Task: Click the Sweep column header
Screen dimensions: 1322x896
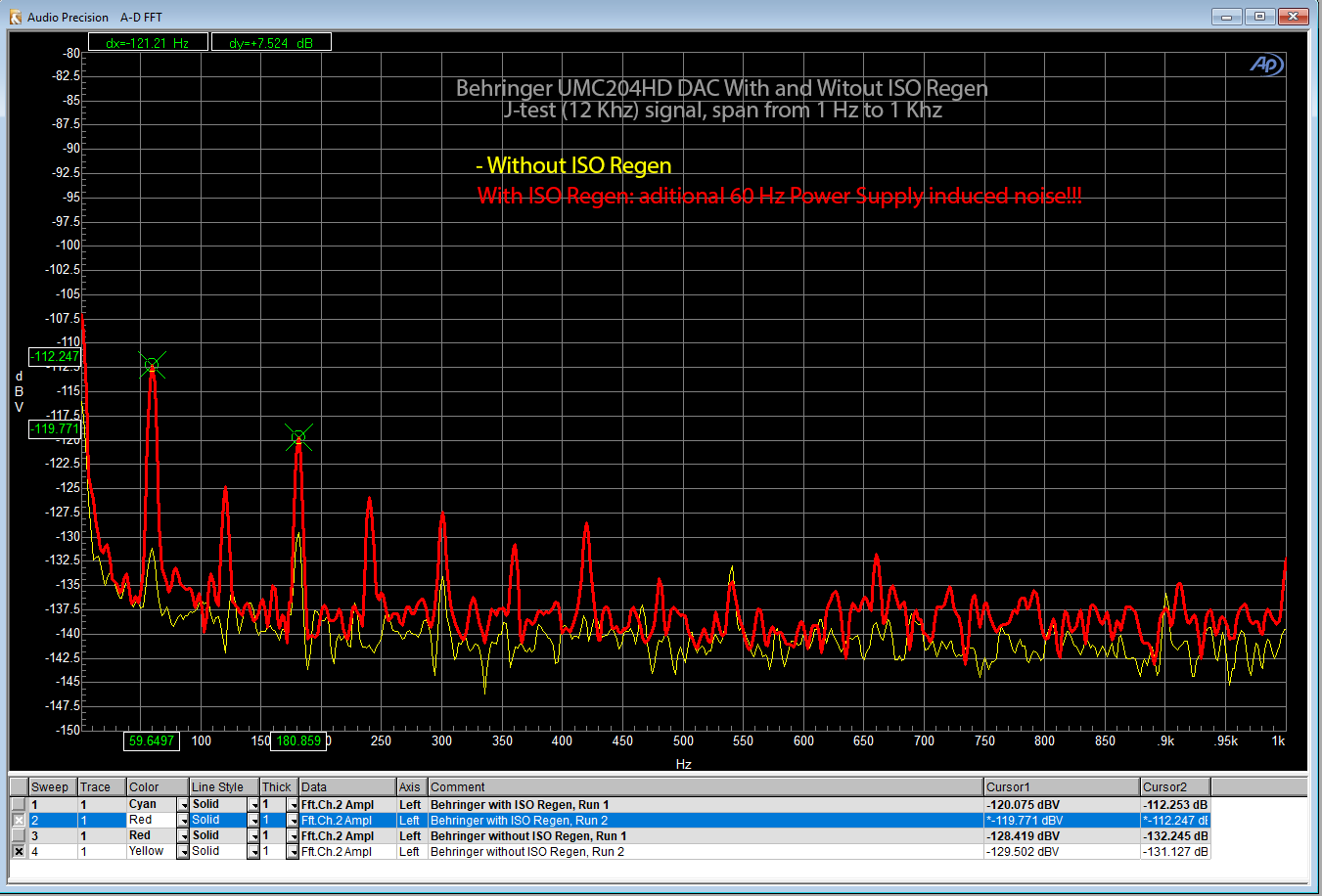Action: (x=53, y=787)
